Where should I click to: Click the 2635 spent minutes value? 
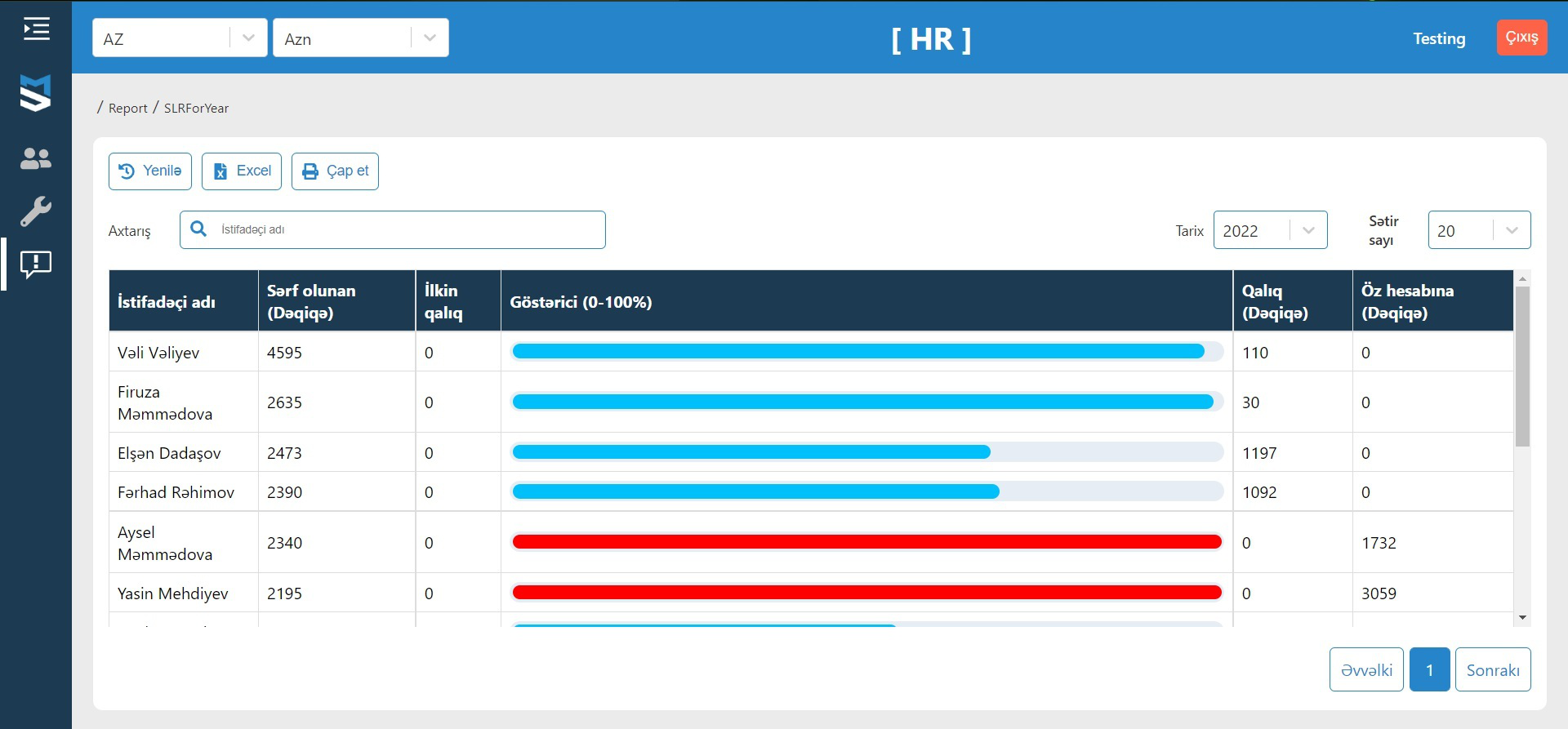point(284,402)
